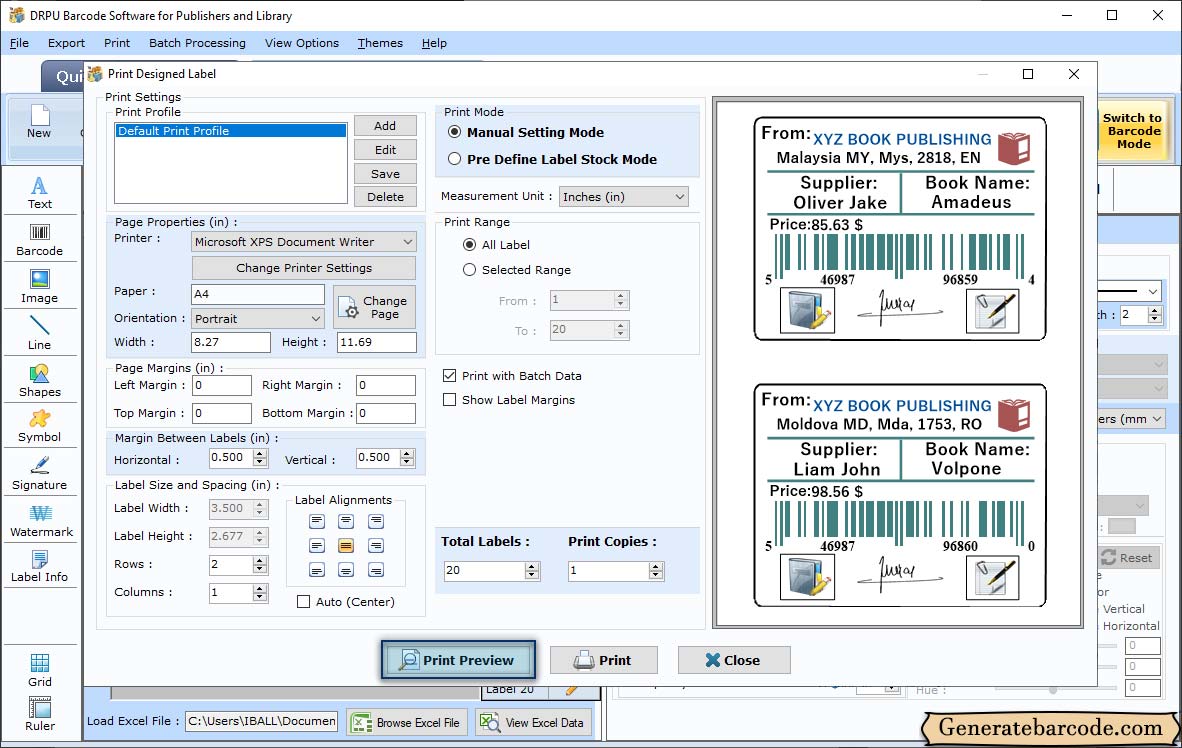Open View Excel Data

pos(532,722)
